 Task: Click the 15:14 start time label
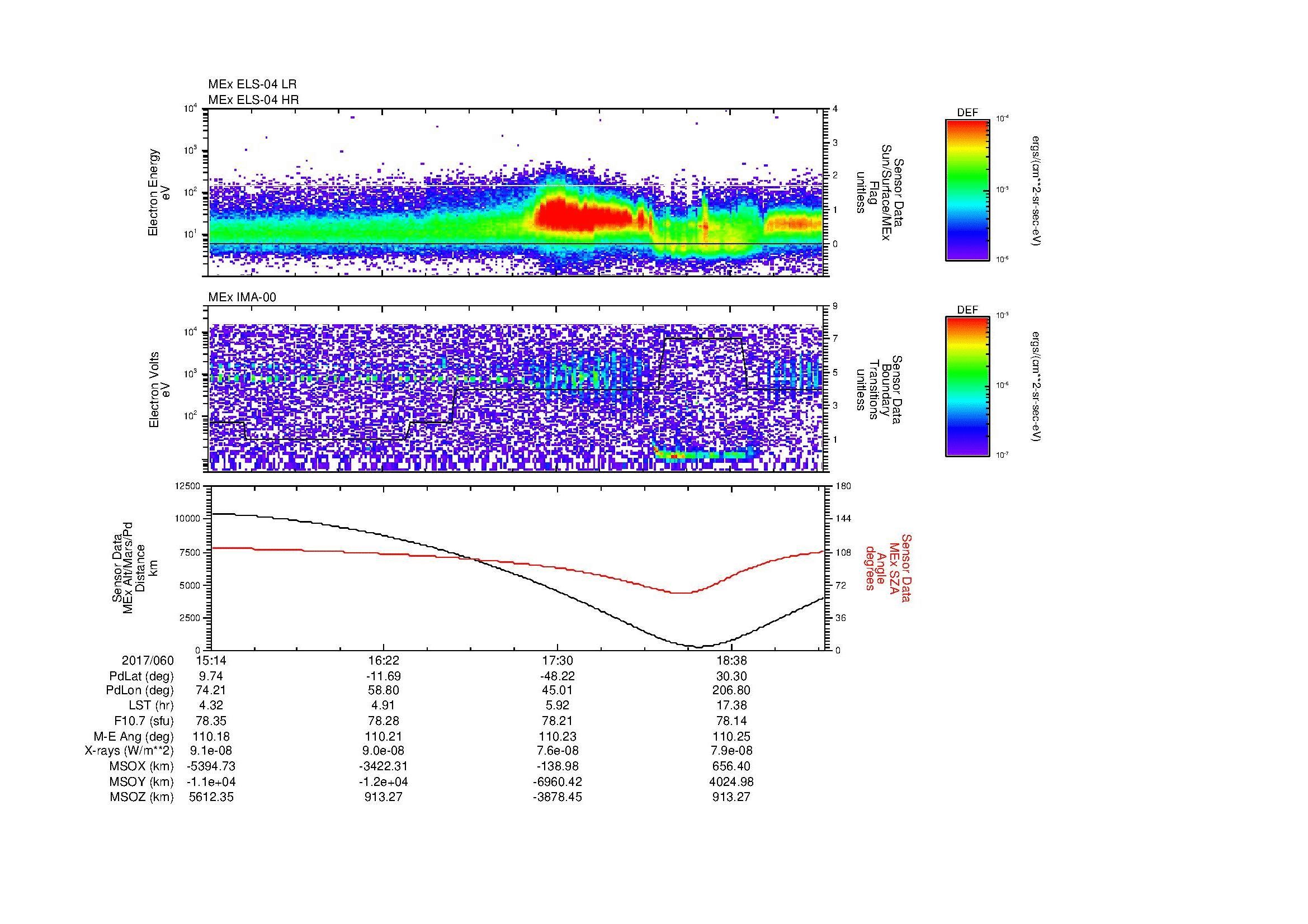211,660
